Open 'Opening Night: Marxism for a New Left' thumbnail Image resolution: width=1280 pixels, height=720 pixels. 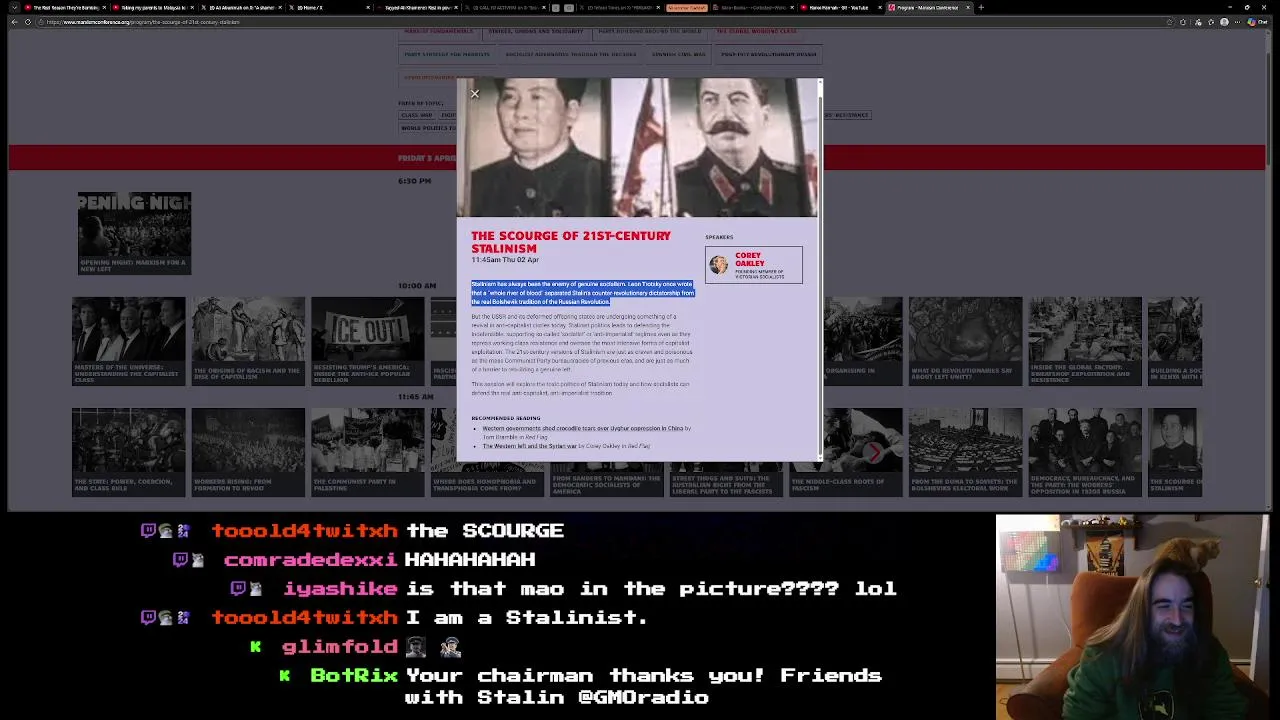pos(134,233)
